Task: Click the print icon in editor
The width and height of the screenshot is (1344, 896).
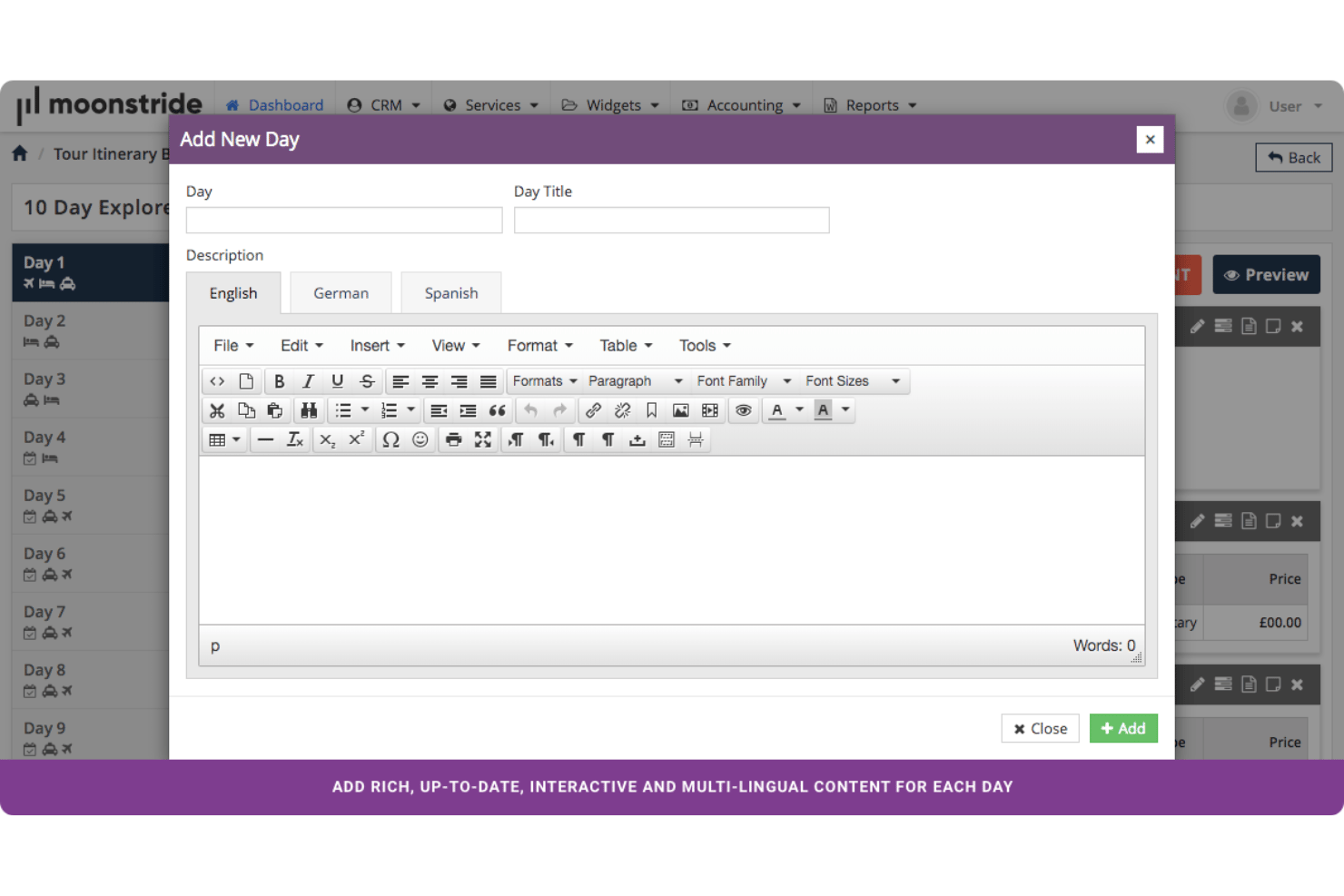Action: pyautogui.click(x=453, y=439)
